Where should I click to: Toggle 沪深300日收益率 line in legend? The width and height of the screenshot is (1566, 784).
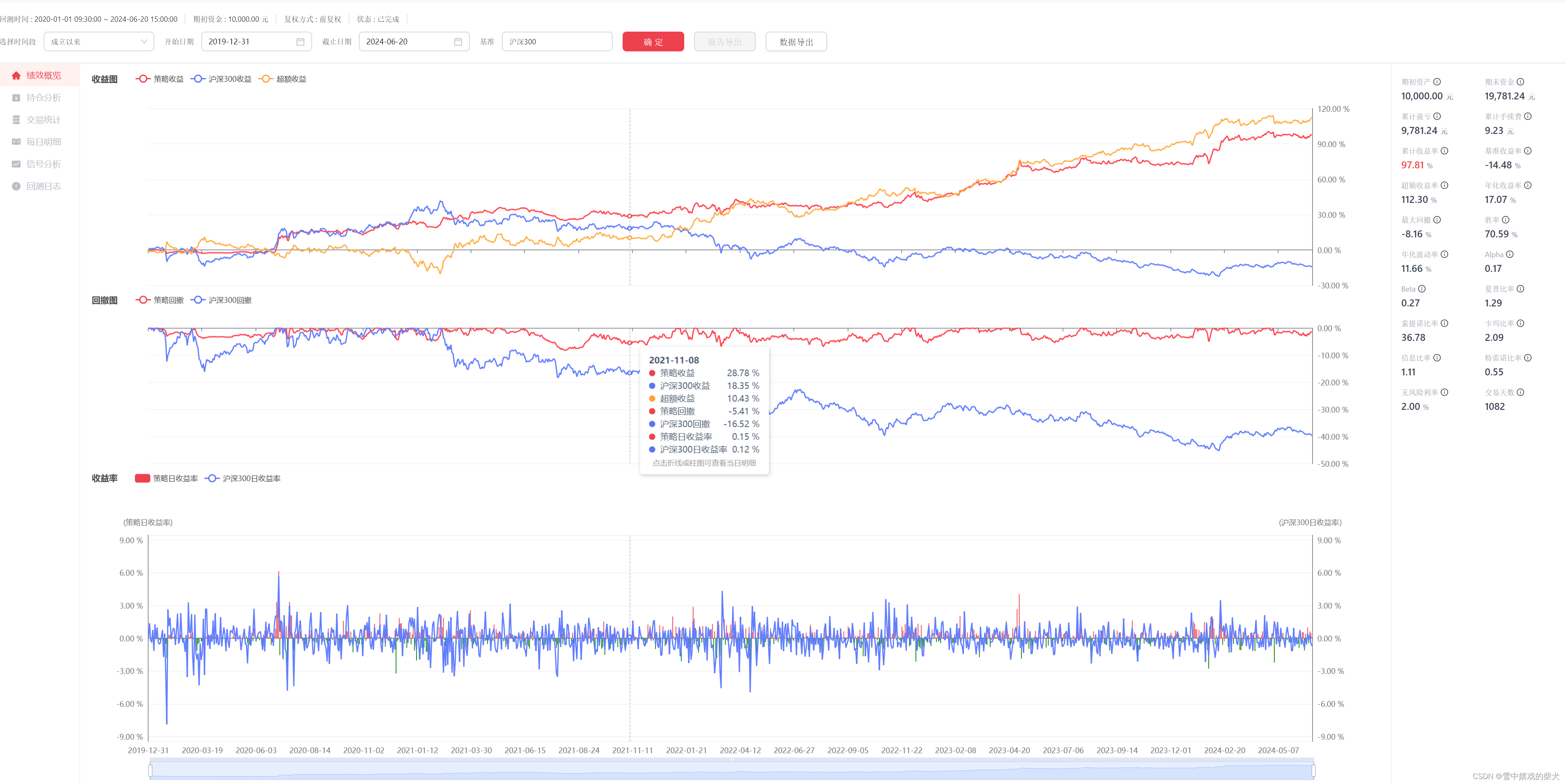243,478
